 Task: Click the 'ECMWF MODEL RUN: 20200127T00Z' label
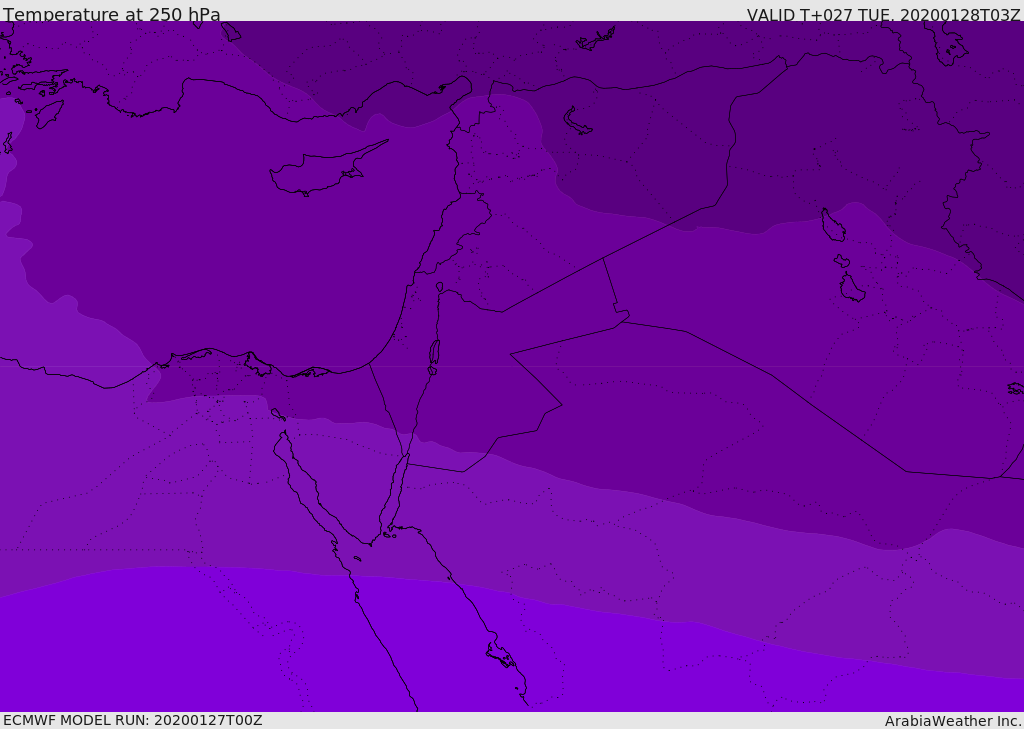click(133, 721)
